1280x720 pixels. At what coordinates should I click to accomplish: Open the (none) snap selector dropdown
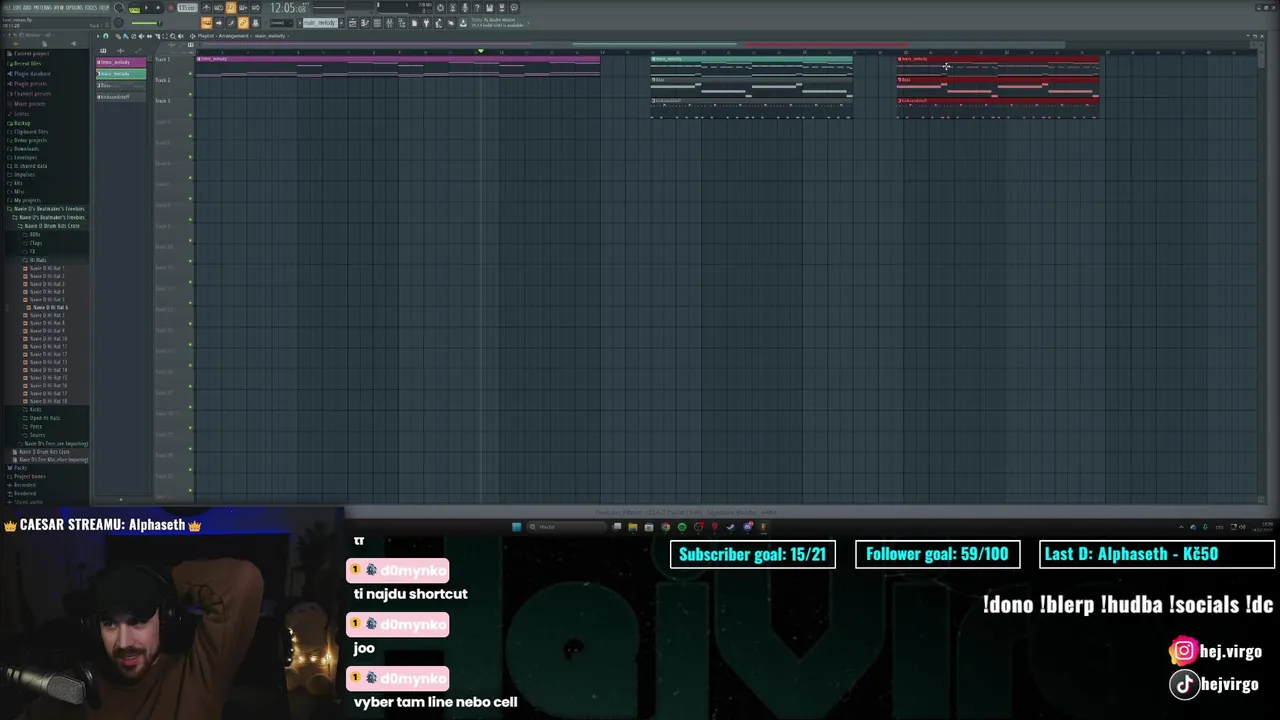point(281,22)
